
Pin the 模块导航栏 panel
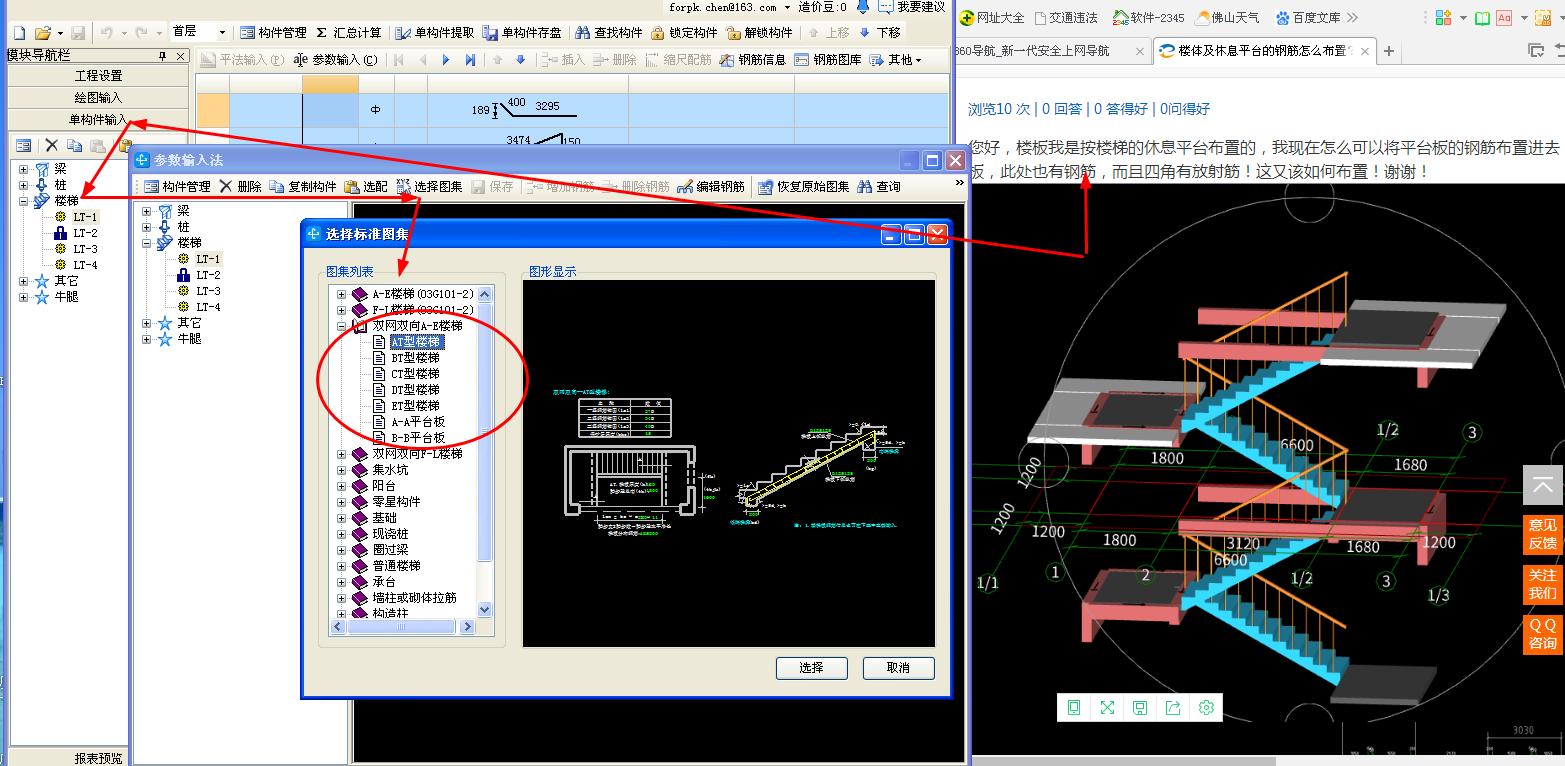click(x=163, y=57)
